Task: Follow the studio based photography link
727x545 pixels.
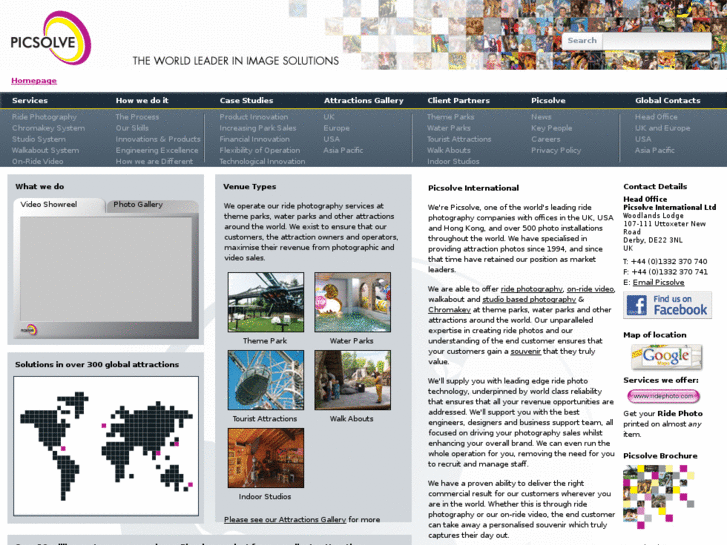Action: tap(529, 300)
